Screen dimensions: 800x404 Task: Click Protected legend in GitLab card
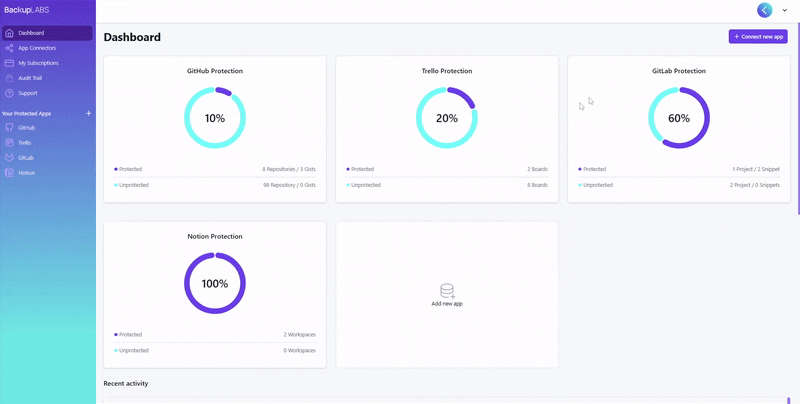click(592, 169)
